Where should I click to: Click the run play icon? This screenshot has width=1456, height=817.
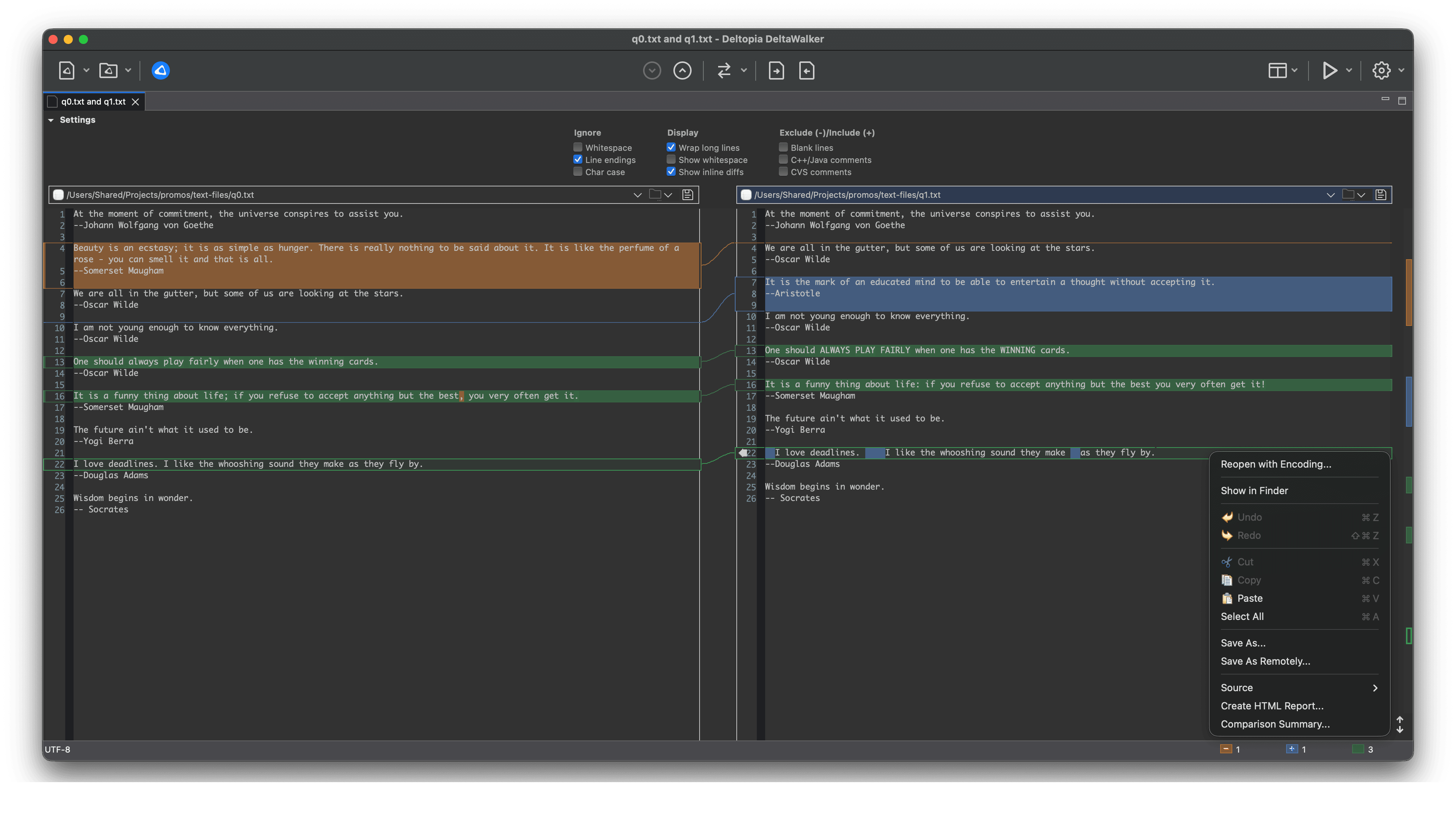[x=1329, y=70]
